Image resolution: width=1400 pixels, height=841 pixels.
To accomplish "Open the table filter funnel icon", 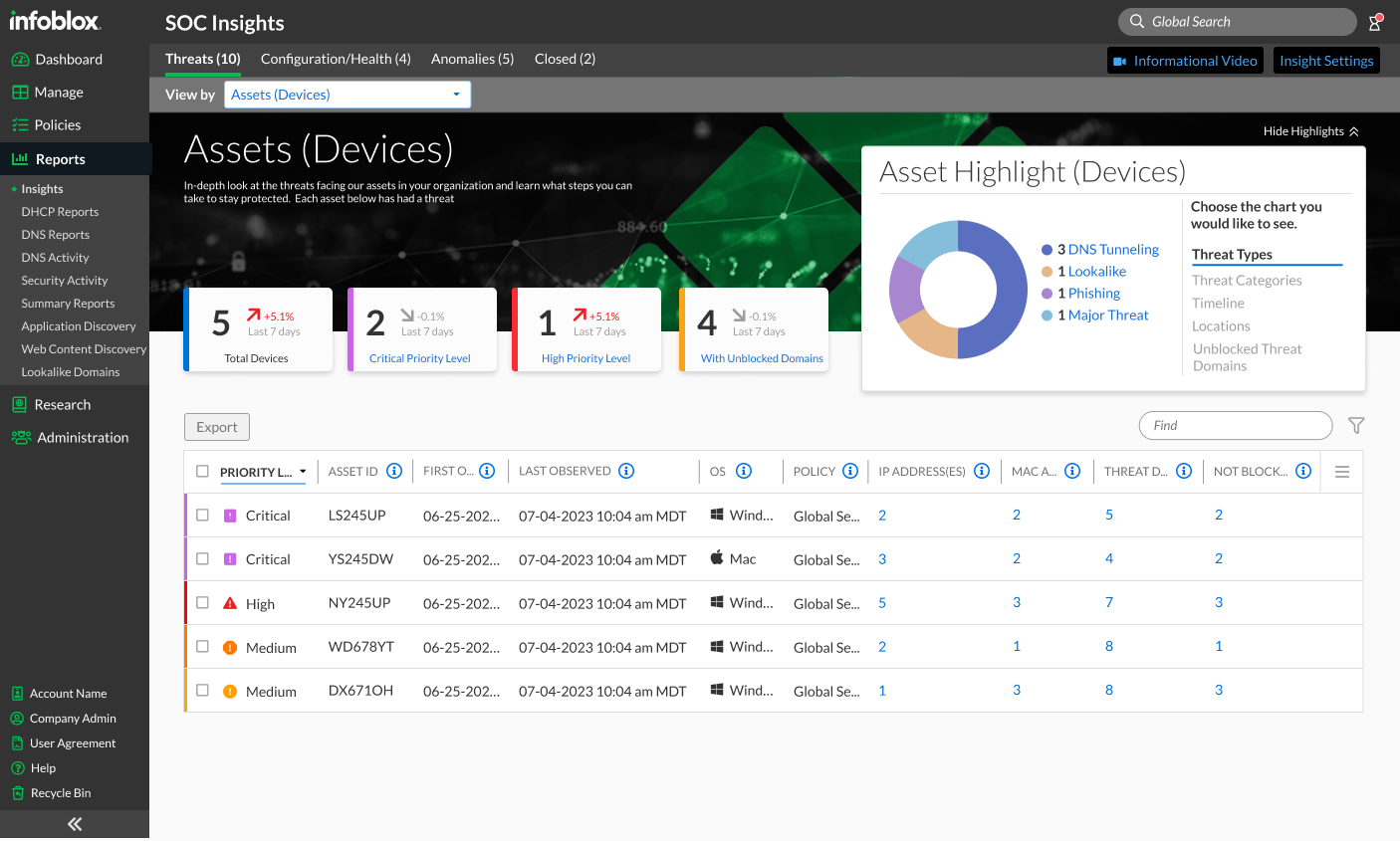I will click(x=1356, y=426).
